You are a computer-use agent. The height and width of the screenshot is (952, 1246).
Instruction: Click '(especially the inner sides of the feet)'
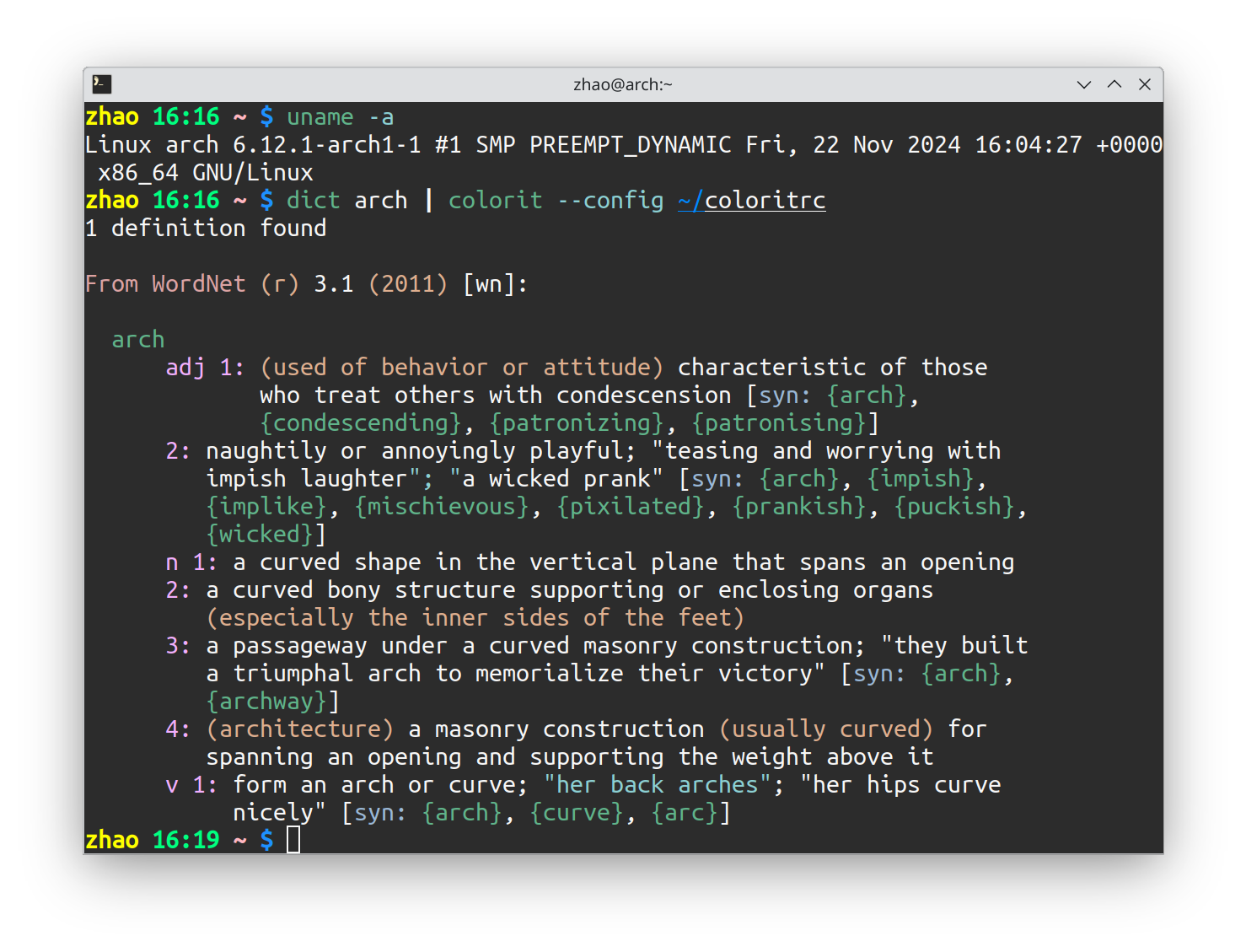pyautogui.click(x=475, y=617)
